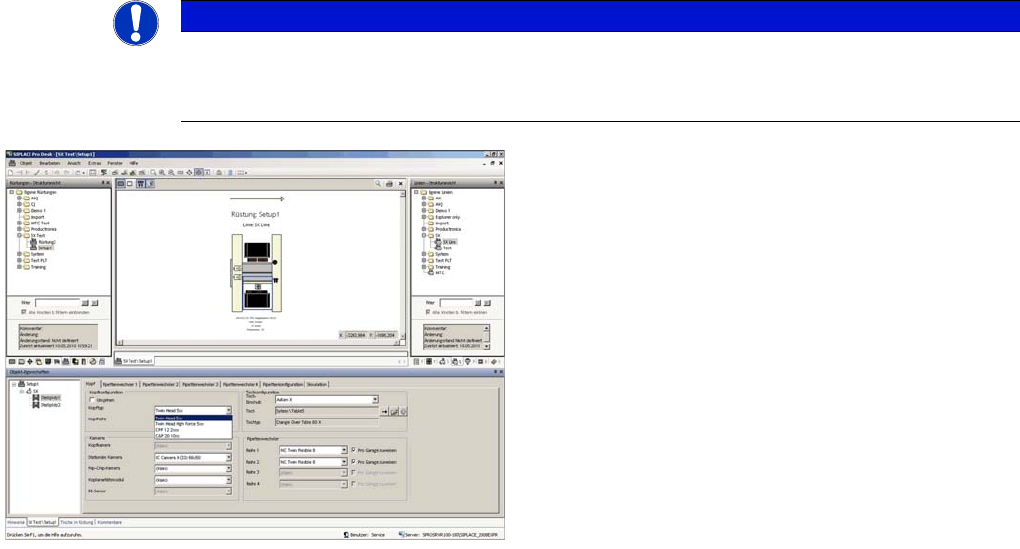Open the Extras menu
This screenshot has height=549, width=1020.
pyautogui.click(x=94, y=162)
